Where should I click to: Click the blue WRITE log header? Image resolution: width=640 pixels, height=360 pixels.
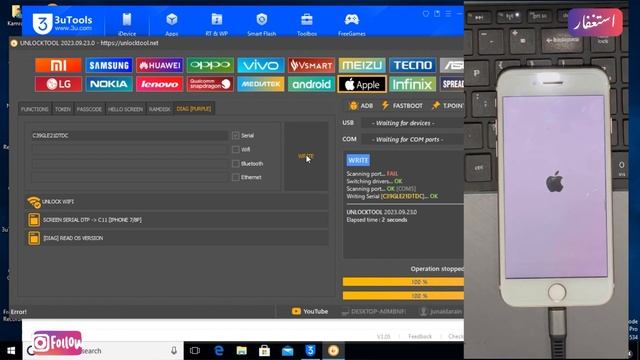tap(358, 160)
